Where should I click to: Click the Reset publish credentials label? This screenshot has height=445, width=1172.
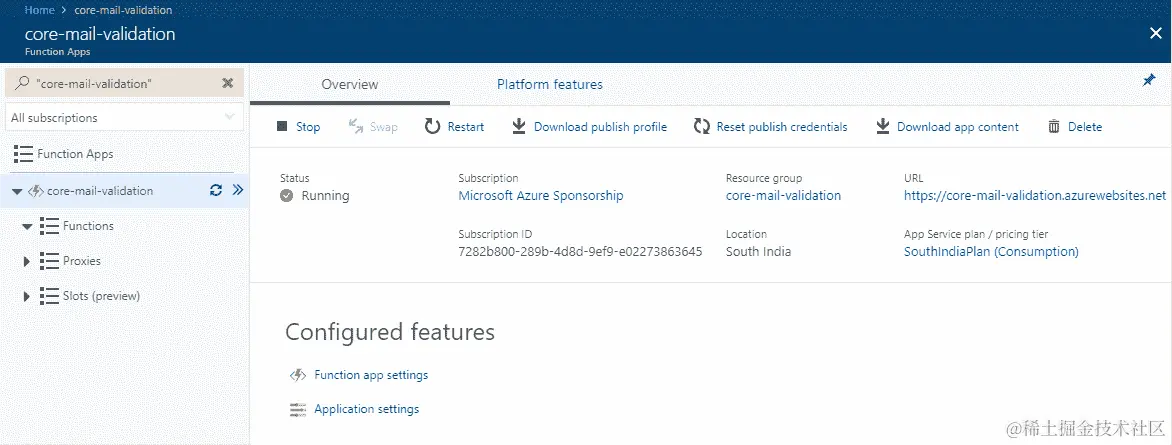(782, 126)
